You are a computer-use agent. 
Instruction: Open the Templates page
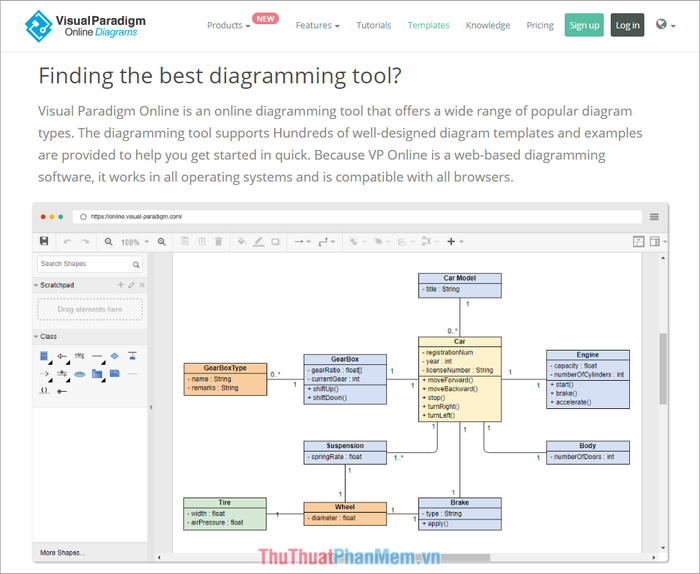point(429,25)
